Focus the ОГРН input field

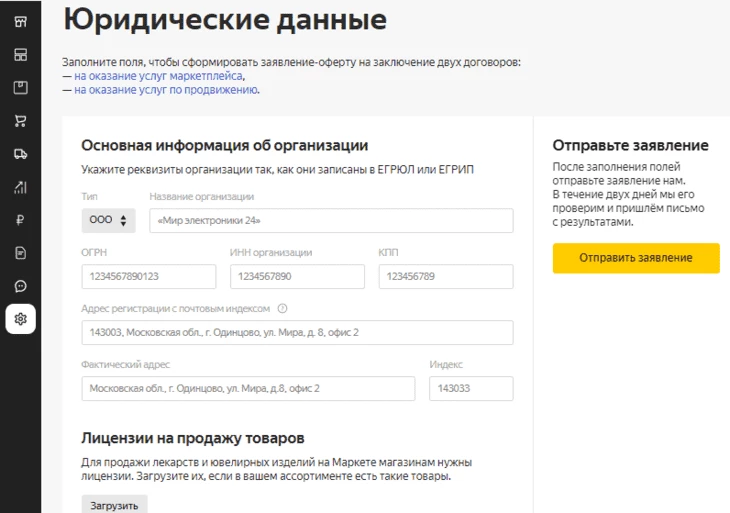point(149,277)
